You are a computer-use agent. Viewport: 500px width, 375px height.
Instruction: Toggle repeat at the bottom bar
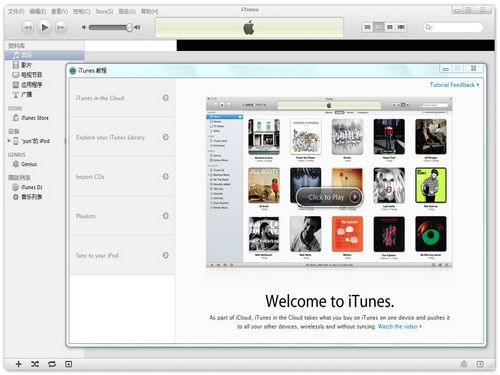[x=52, y=364]
